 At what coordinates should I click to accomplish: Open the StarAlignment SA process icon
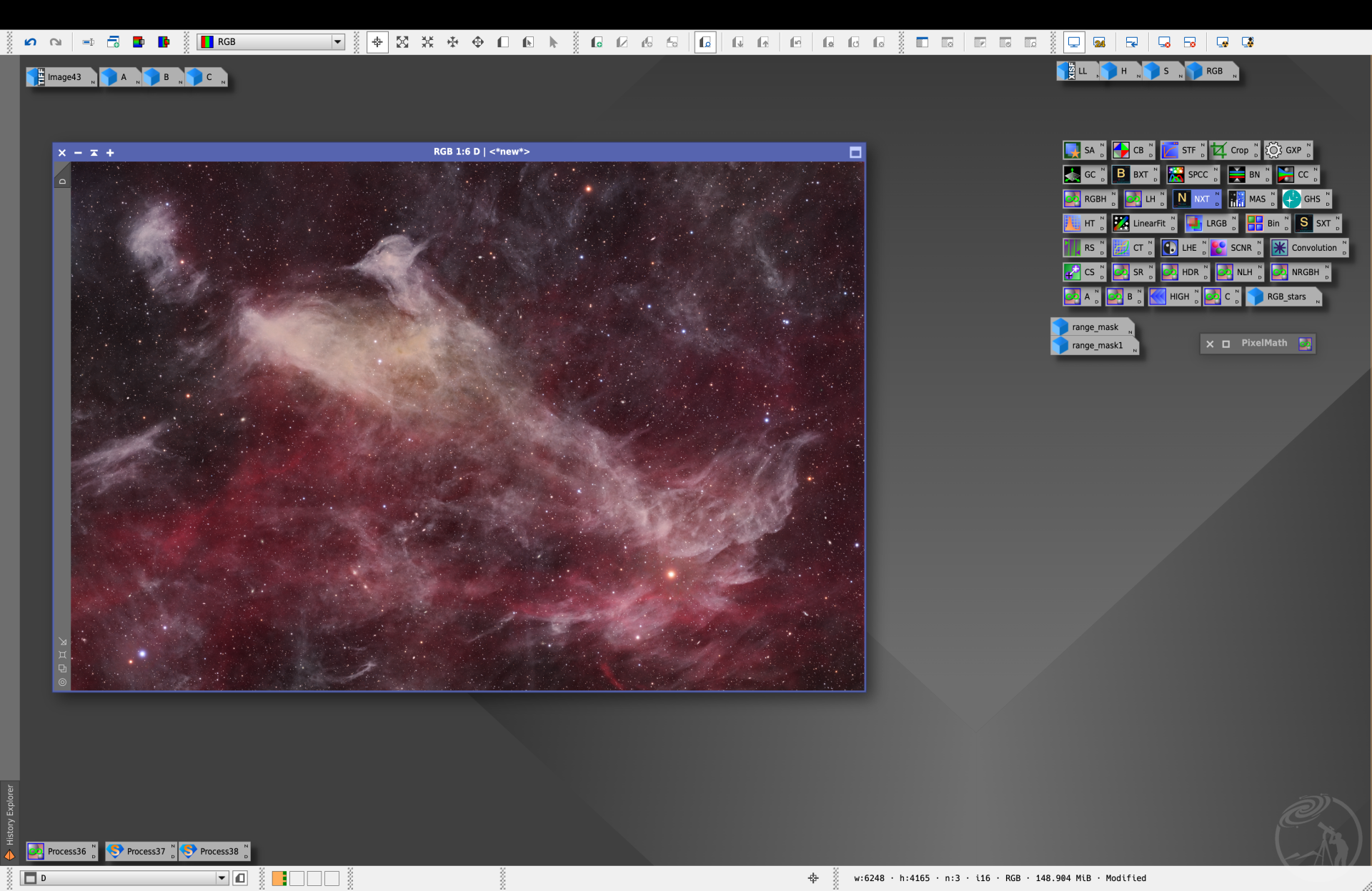coord(1083,150)
